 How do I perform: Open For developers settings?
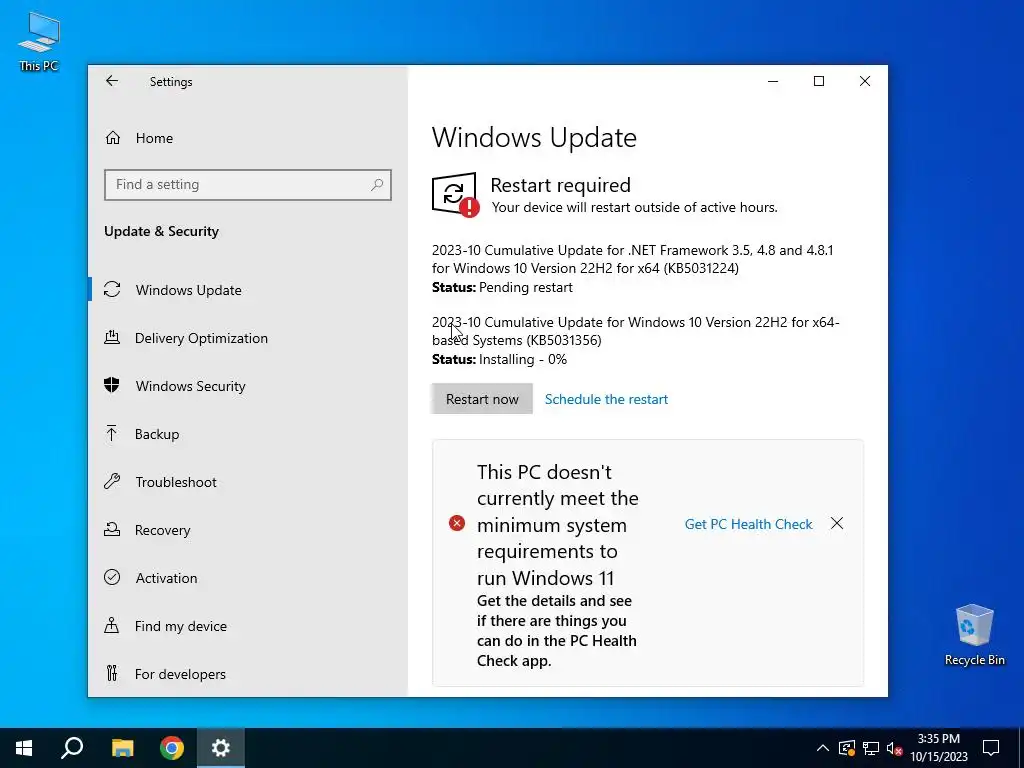point(248,673)
